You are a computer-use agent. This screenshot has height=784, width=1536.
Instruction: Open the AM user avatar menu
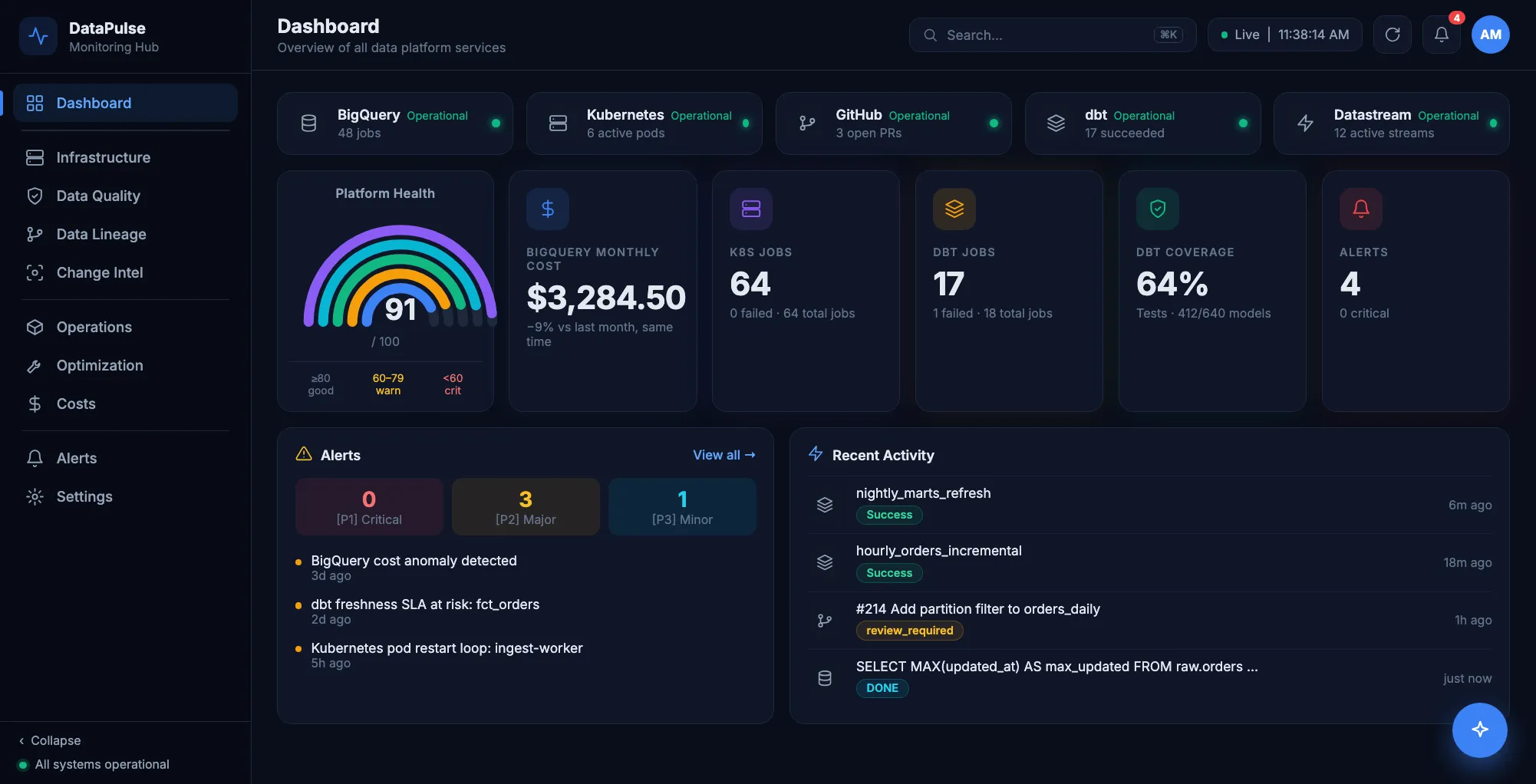[1490, 35]
